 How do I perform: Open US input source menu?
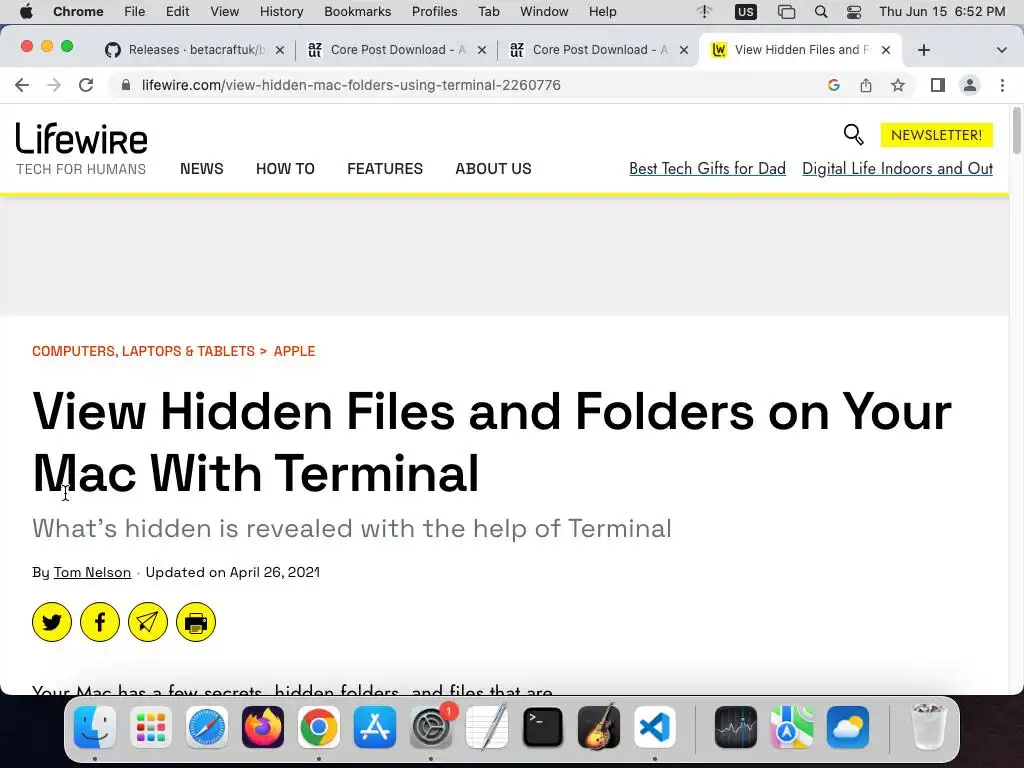[x=745, y=12]
